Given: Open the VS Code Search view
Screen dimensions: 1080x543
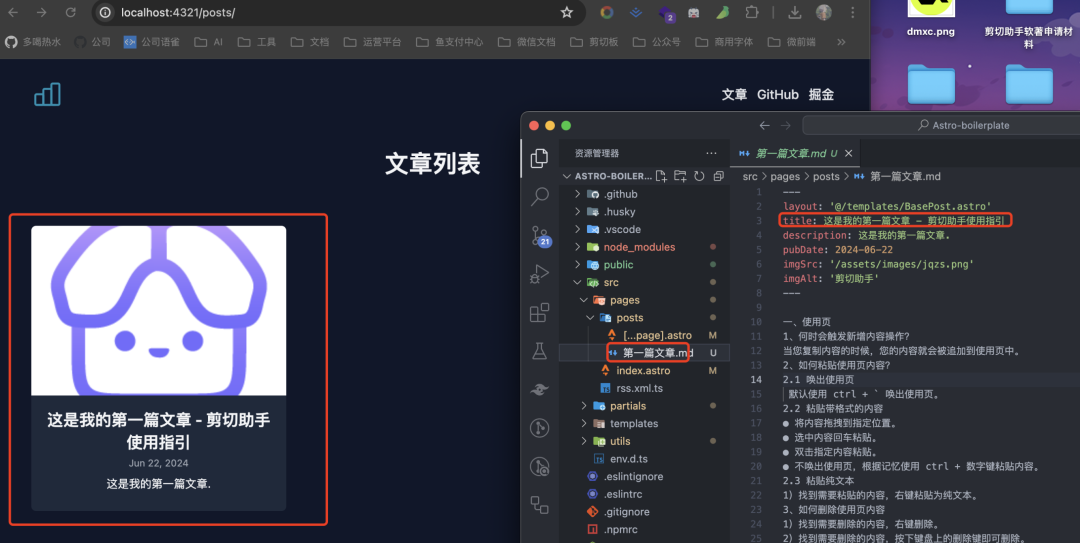Looking at the screenshot, I should (540, 196).
